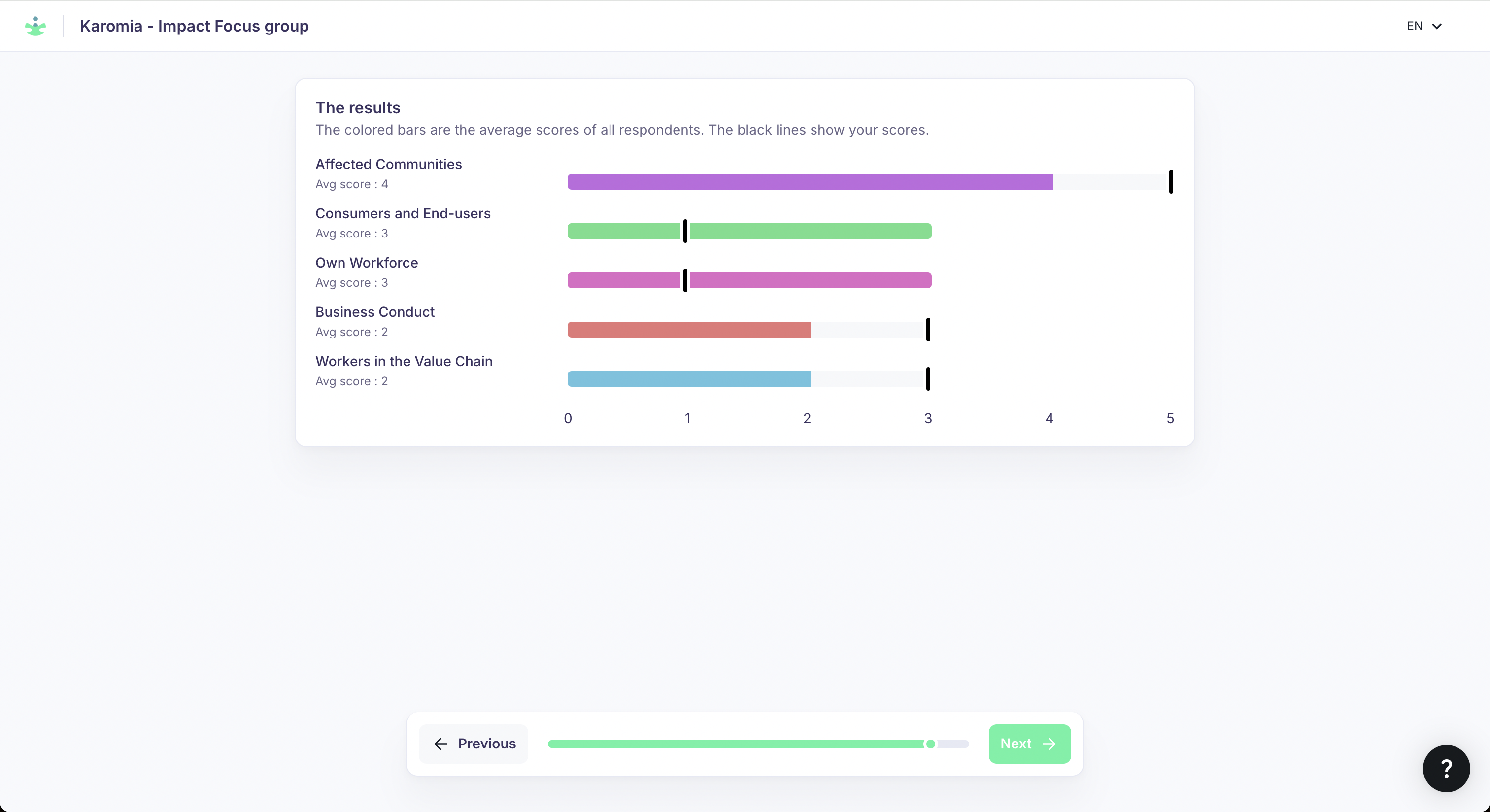Click the red Business Conduct bar
The image size is (1490, 812).
(688, 330)
